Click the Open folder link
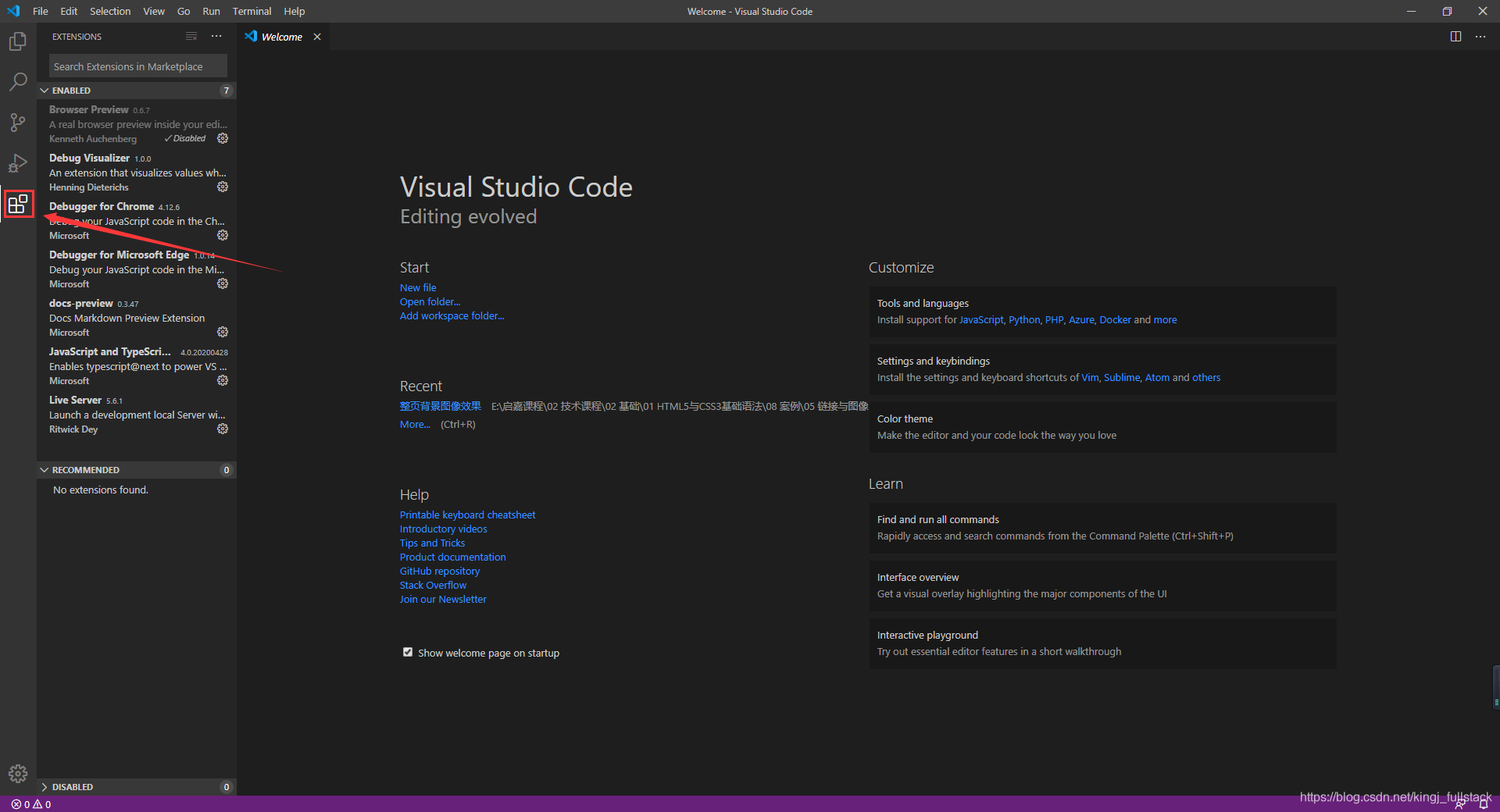1500x812 pixels. click(430, 301)
